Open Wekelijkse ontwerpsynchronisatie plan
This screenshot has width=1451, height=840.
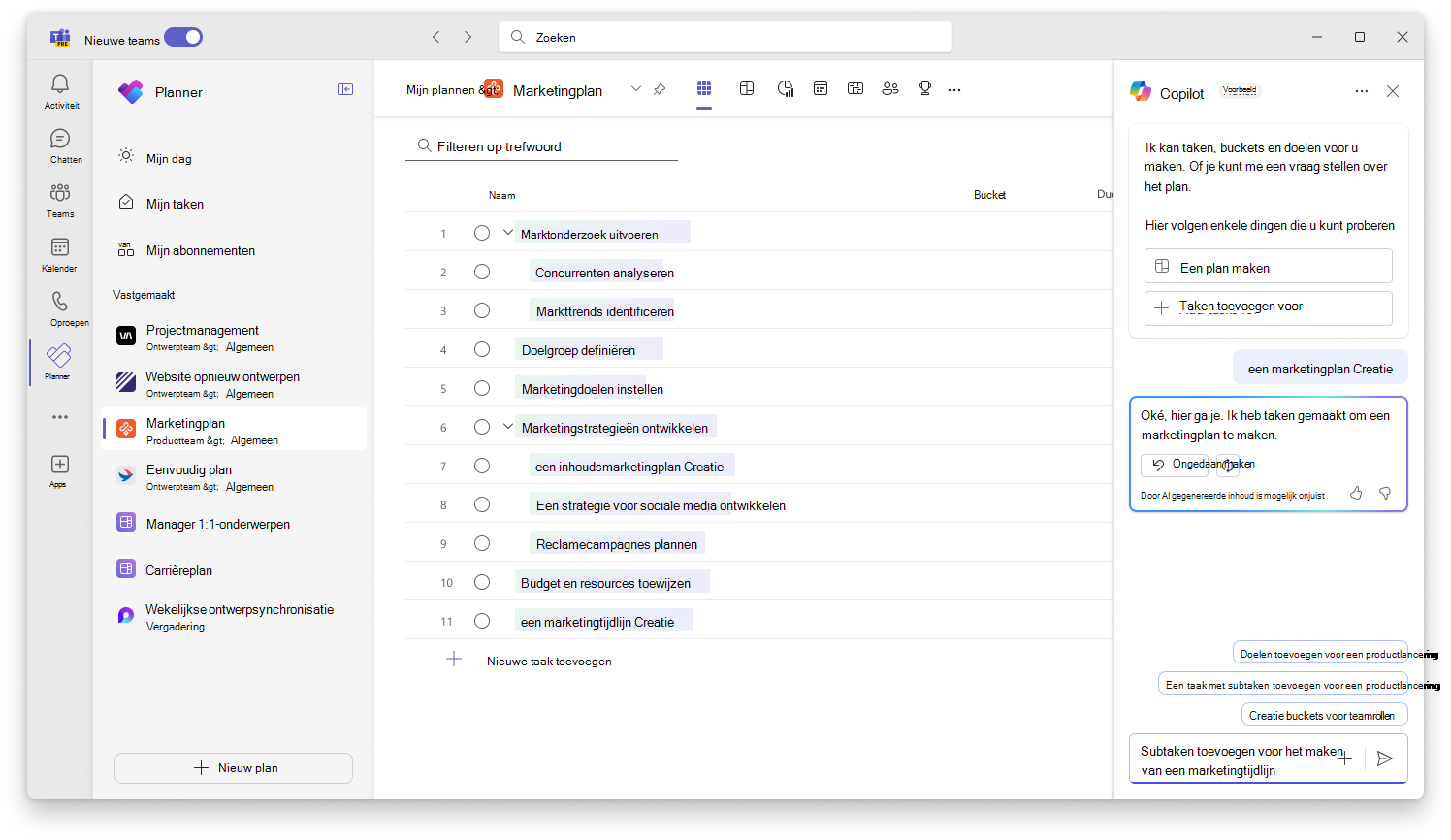[x=234, y=617]
